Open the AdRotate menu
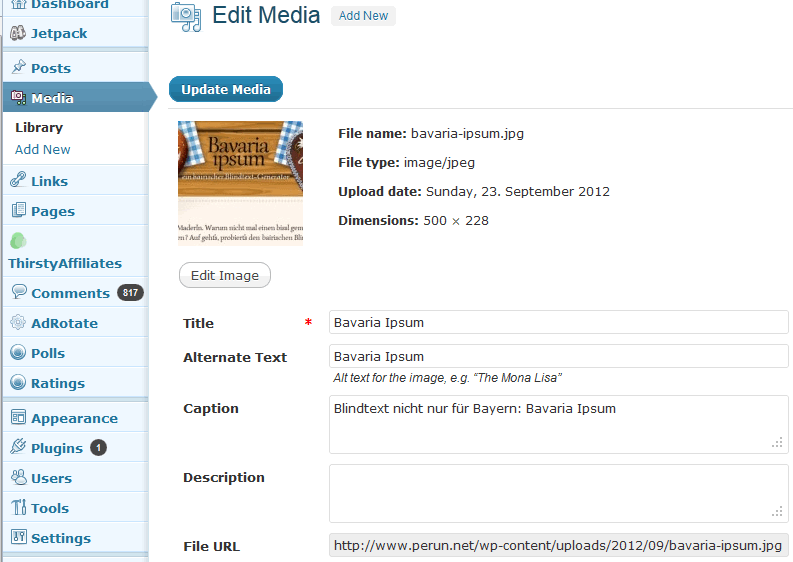 pyautogui.click(x=65, y=323)
